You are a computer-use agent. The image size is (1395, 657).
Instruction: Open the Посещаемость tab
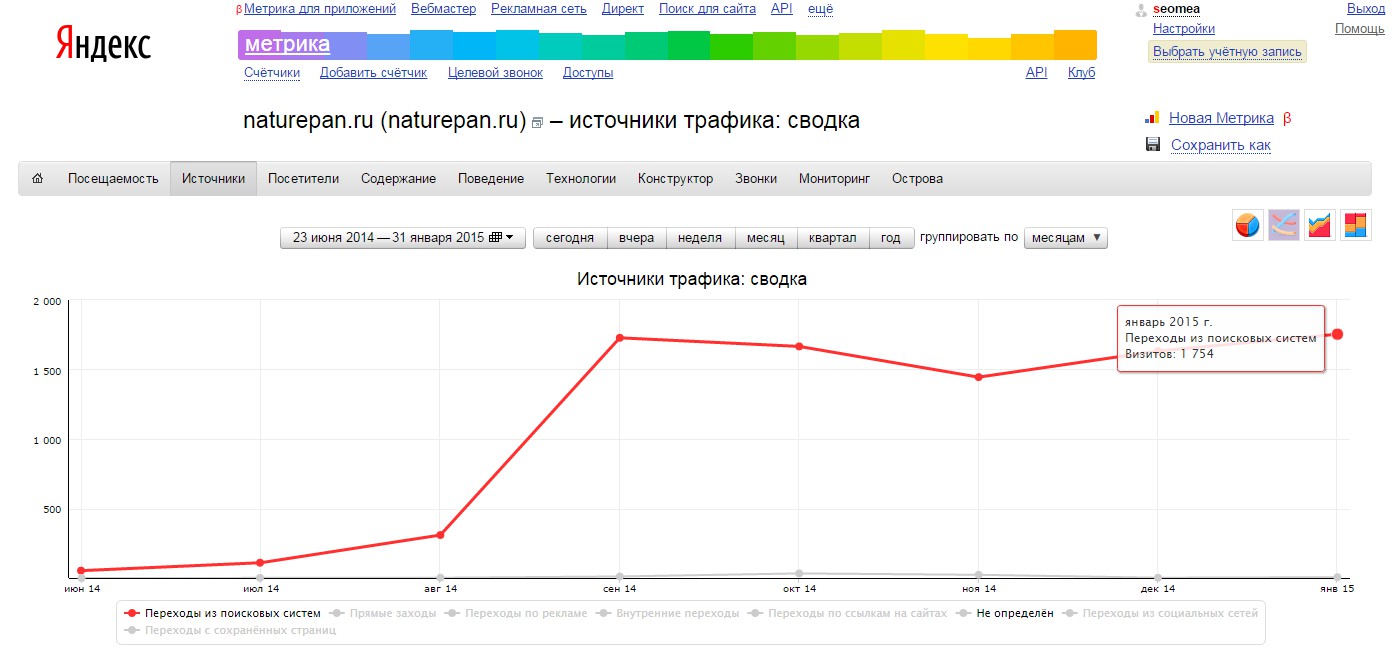pos(113,179)
